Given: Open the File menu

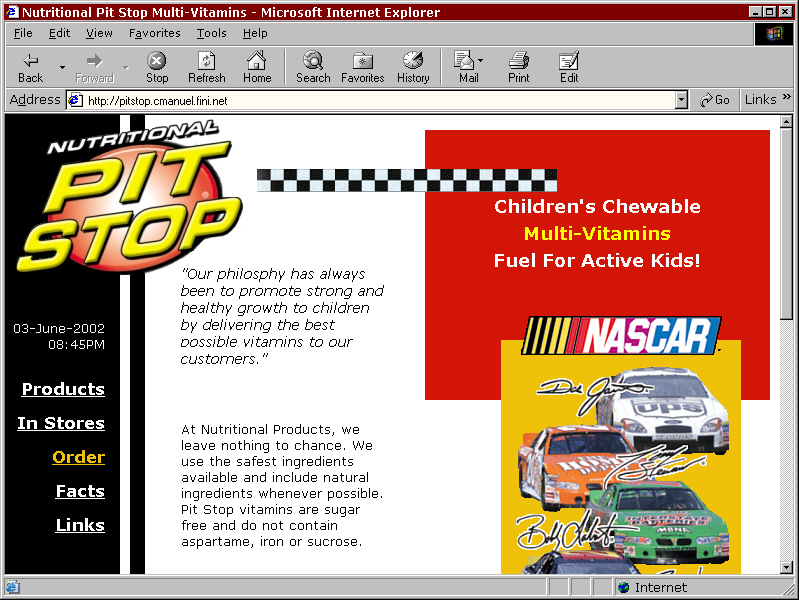Looking at the screenshot, I should (23, 33).
